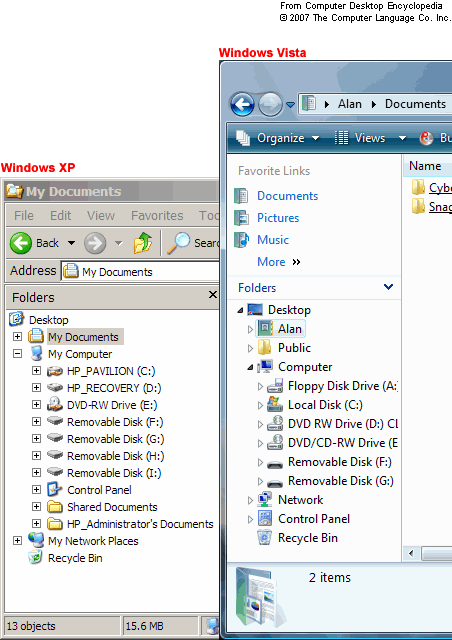Open Vista recent pages dropdown arrow
Screen dimensions: 452x640
pos(290,105)
